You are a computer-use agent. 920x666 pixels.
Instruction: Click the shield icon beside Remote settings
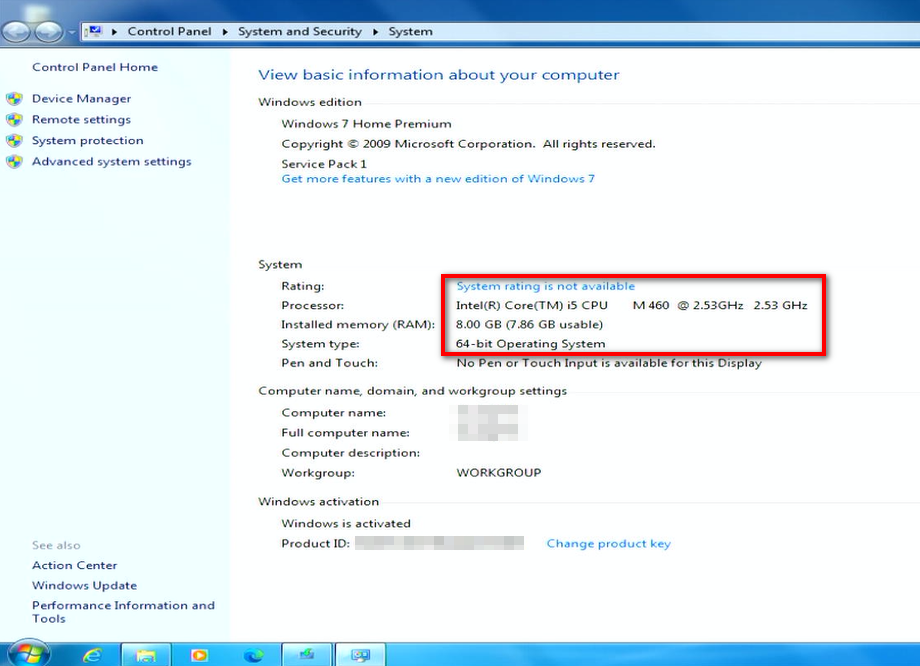(x=15, y=120)
